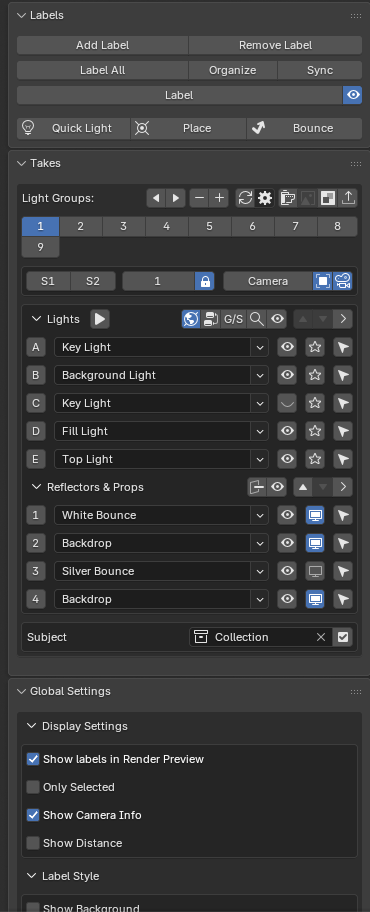The height and width of the screenshot is (912, 370).
Task: Enable viewport display for Silver Bounce
Action: (x=315, y=571)
